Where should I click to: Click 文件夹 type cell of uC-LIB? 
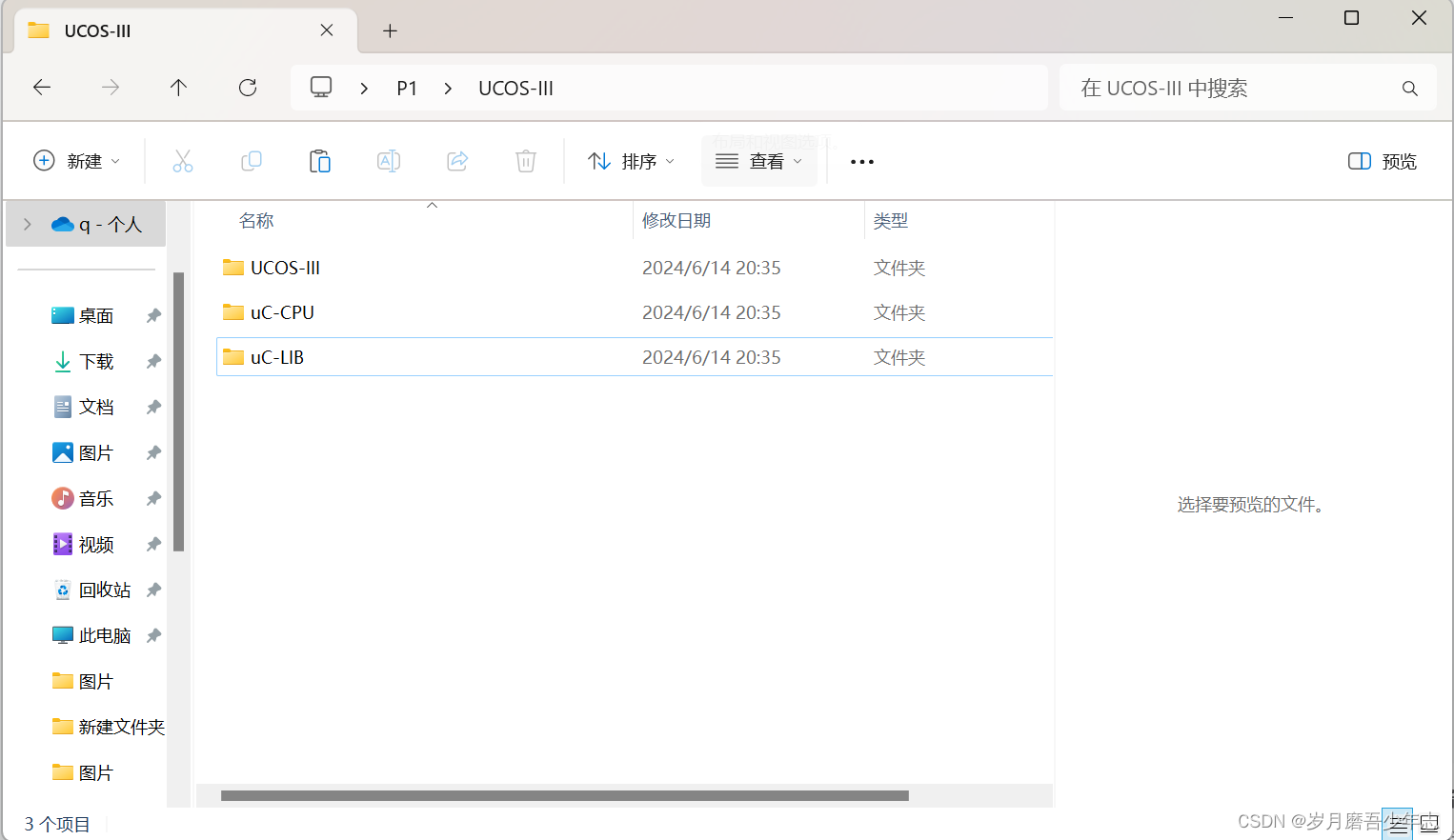[x=899, y=357]
